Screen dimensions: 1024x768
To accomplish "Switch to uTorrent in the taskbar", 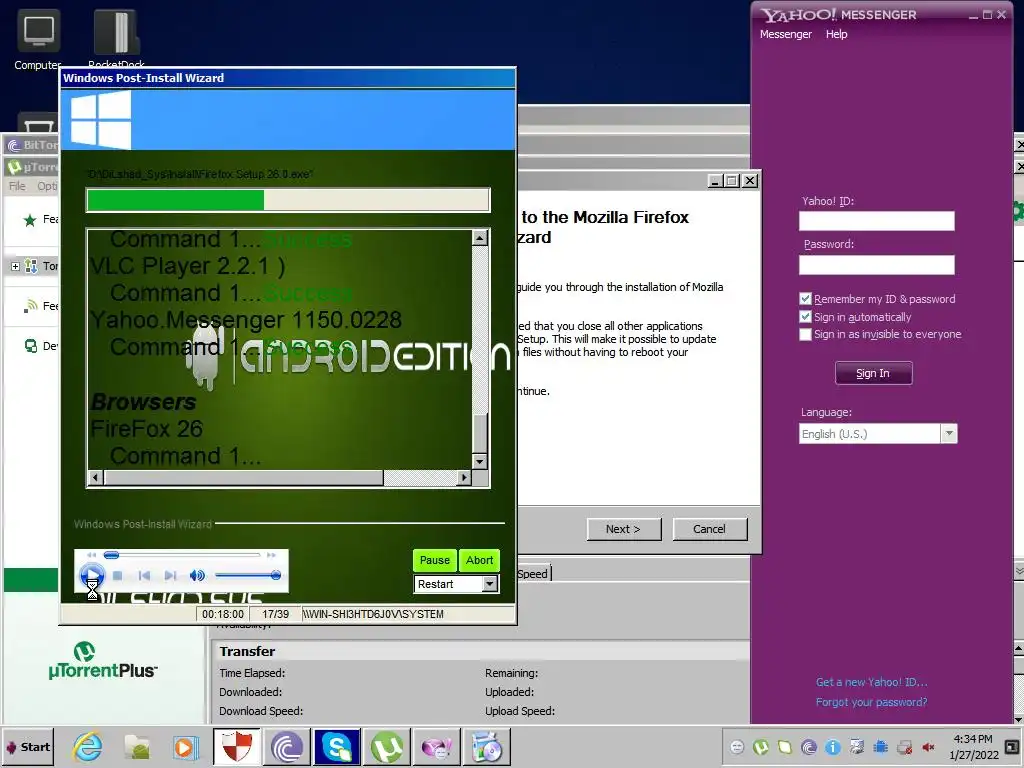I will (387, 747).
